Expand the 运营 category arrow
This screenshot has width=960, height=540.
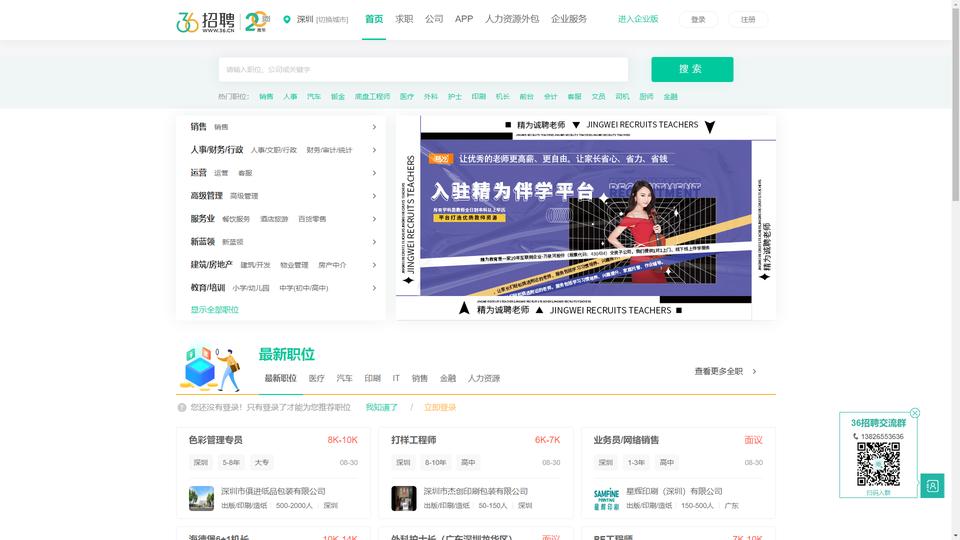click(x=374, y=173)
